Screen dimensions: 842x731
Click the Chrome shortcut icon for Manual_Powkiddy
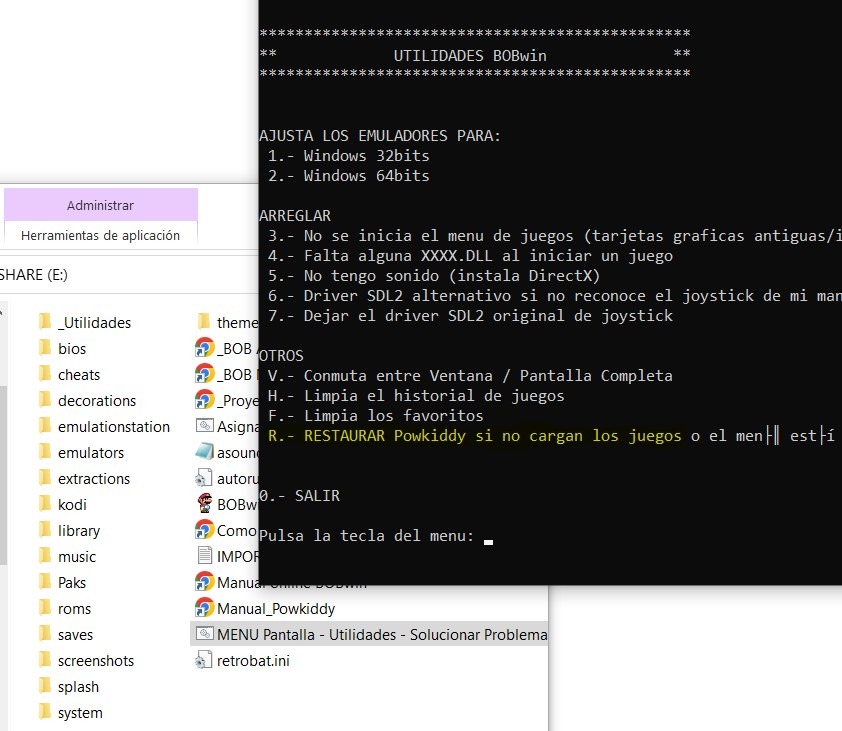point(205,608)
